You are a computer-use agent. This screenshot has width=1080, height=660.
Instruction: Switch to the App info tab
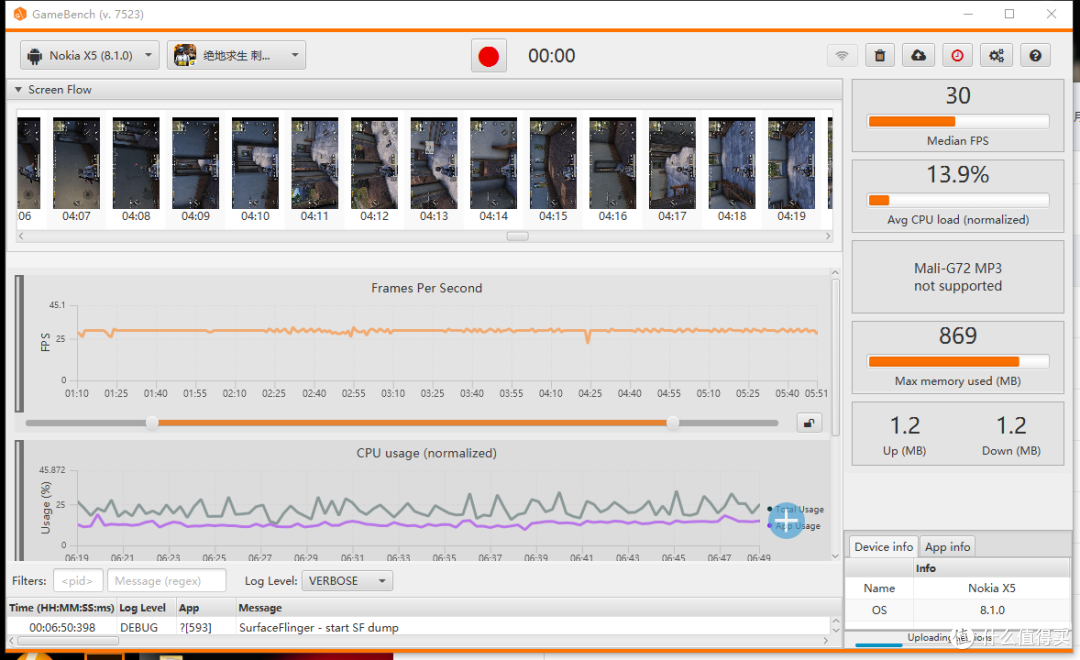tap(947, 546)
